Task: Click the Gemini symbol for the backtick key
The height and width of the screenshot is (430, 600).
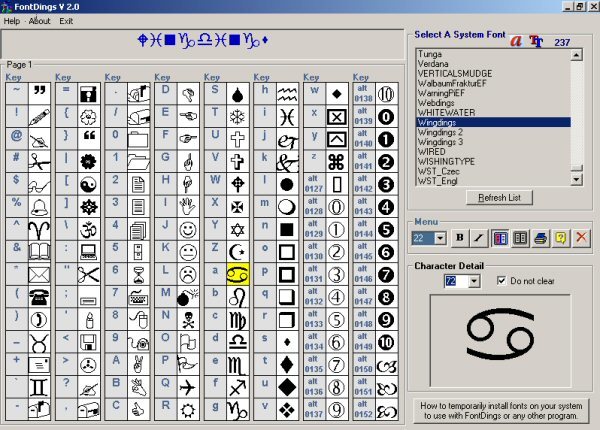Action: tap(39, 387)
